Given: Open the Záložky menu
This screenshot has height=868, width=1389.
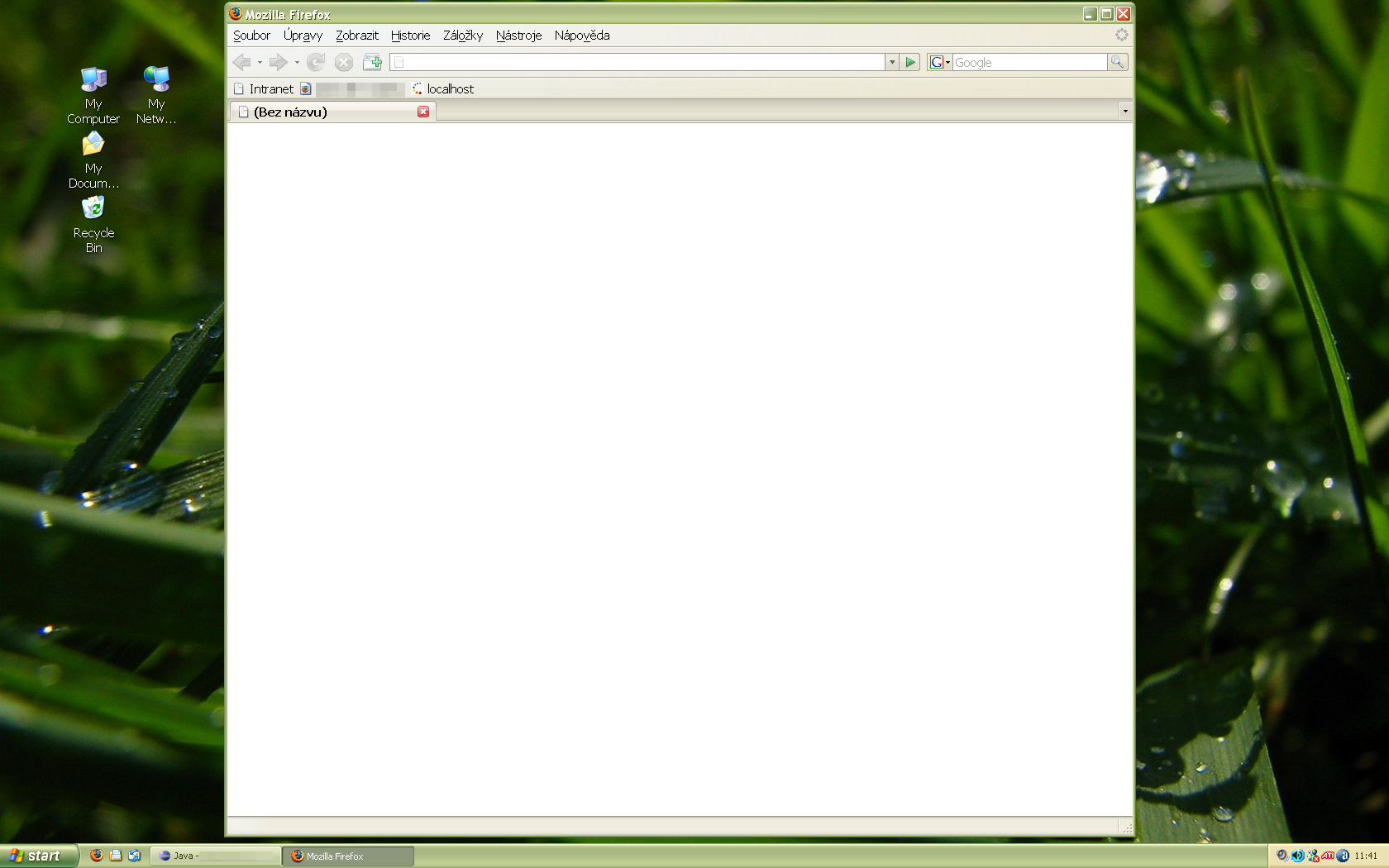Looking at the screenshot, I should coord(462,36).
